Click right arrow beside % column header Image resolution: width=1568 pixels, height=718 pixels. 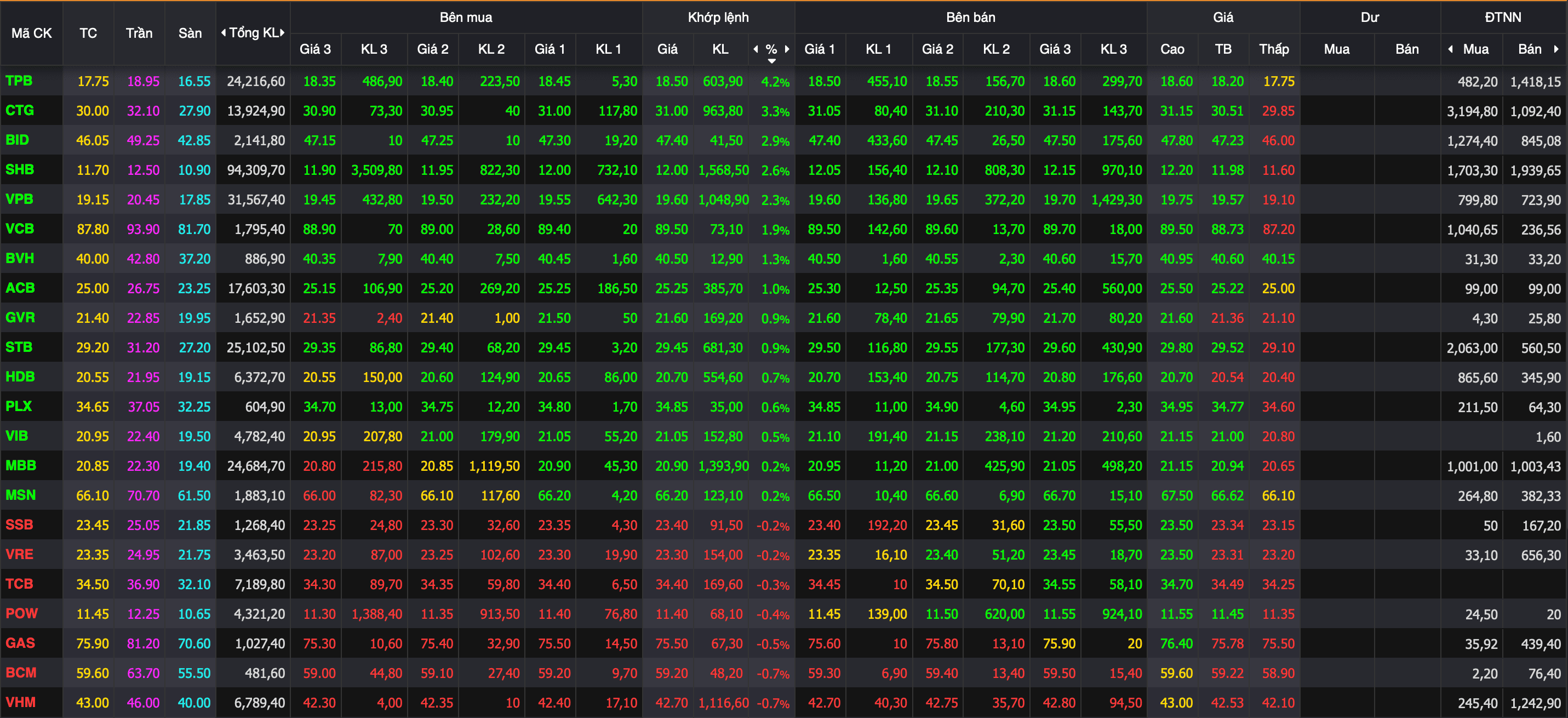point(787,49)
